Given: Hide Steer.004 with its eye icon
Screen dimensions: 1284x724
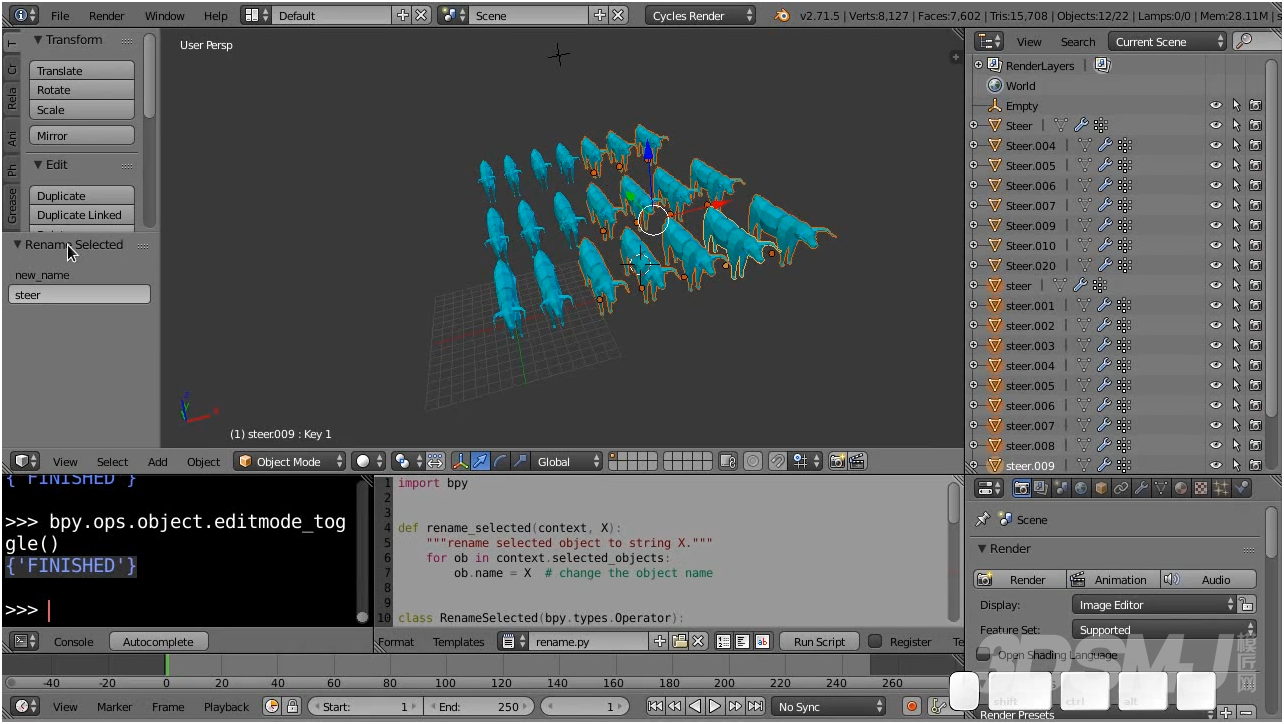Looking at the screenshot, I should pyautogui.click(x=1216, y=145).
